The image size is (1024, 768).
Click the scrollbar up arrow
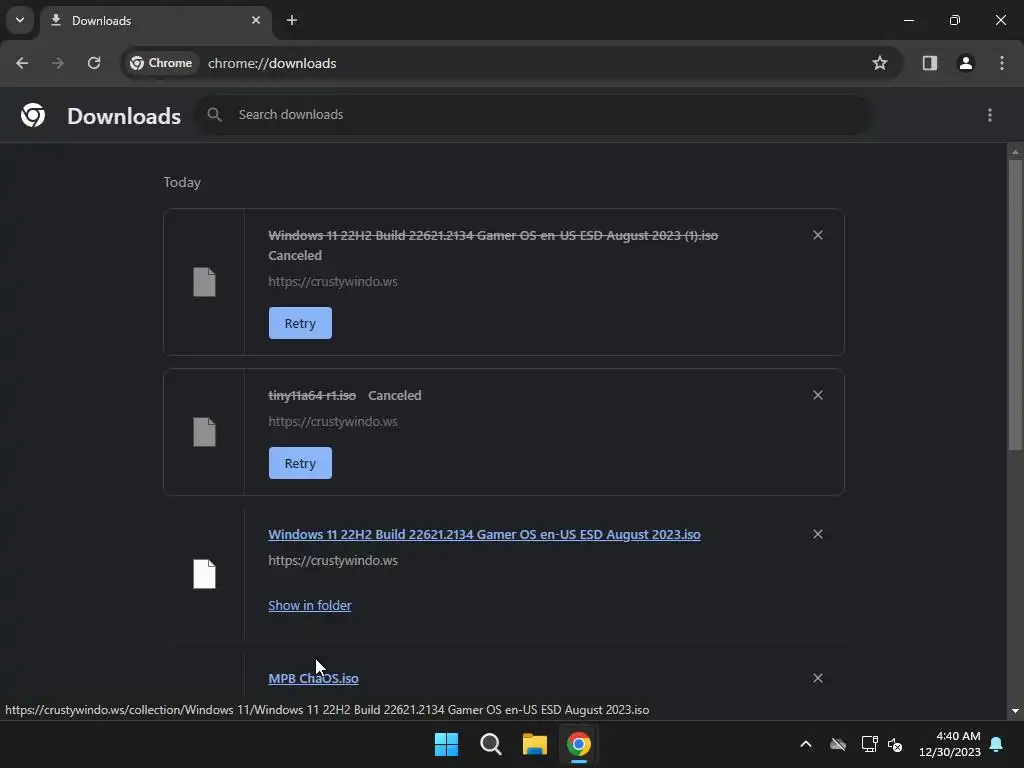(1015, 152)
